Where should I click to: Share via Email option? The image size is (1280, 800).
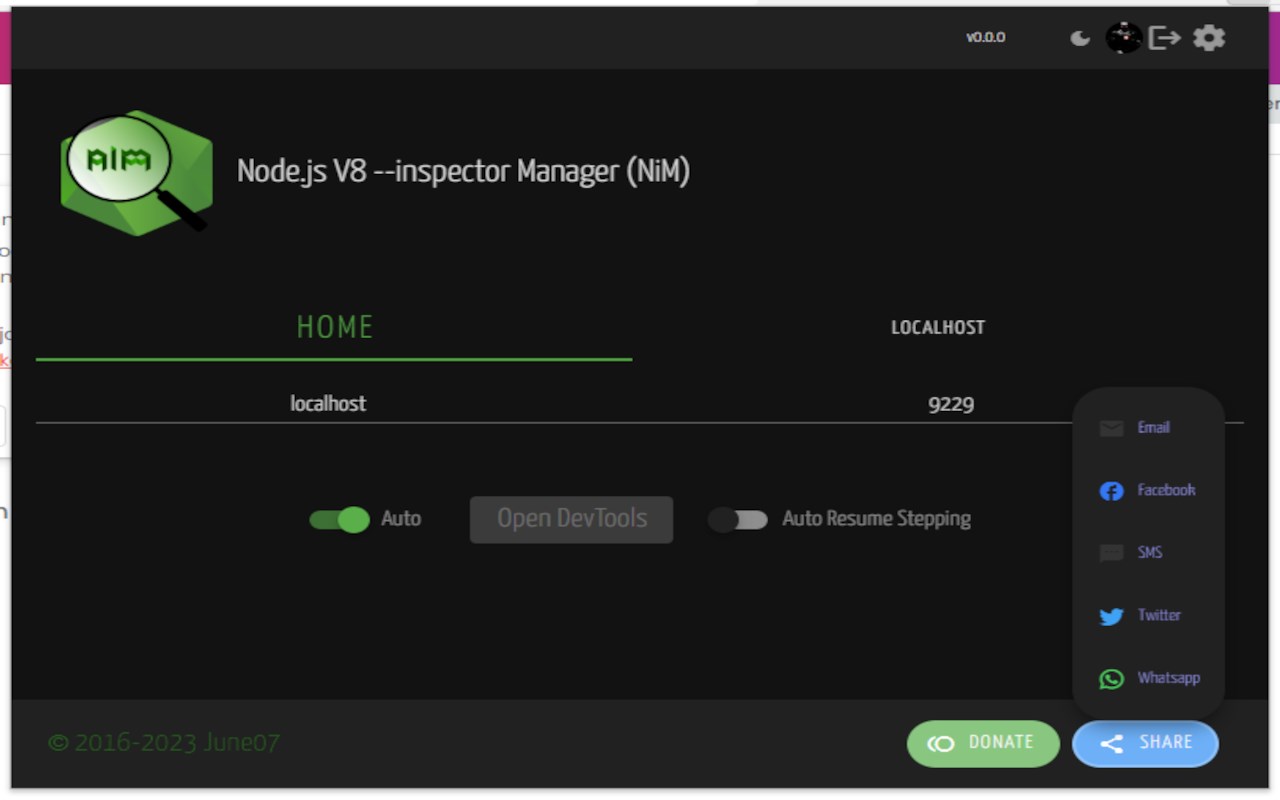(1148, 428)
